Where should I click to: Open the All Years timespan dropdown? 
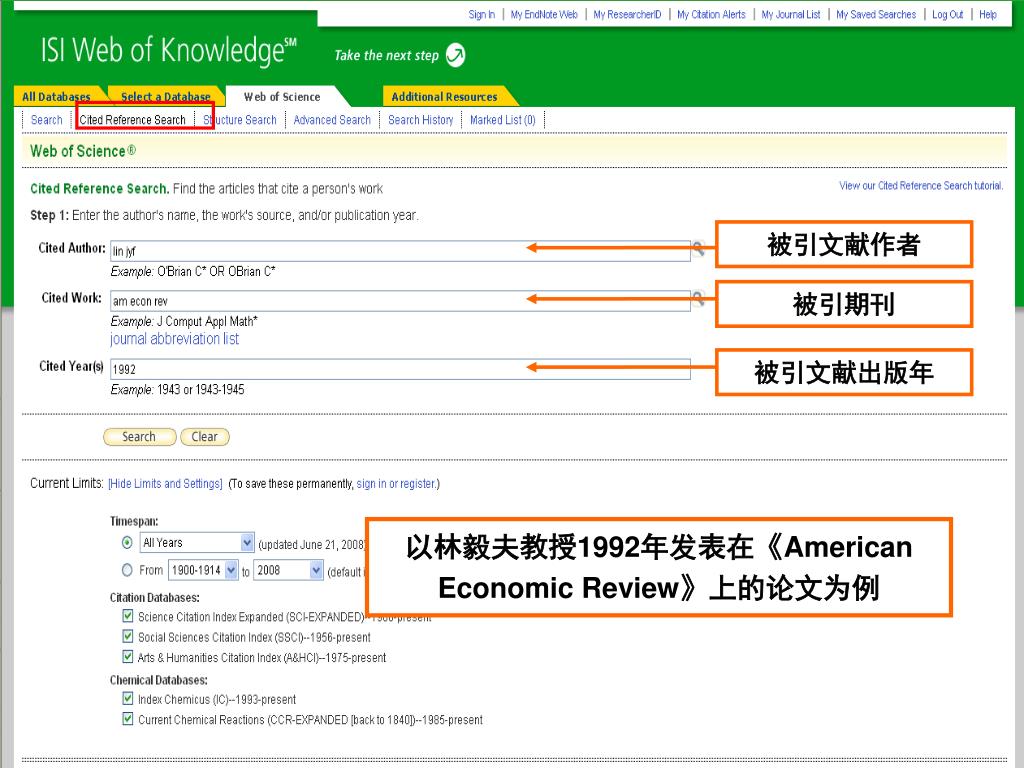click(197, 543)
